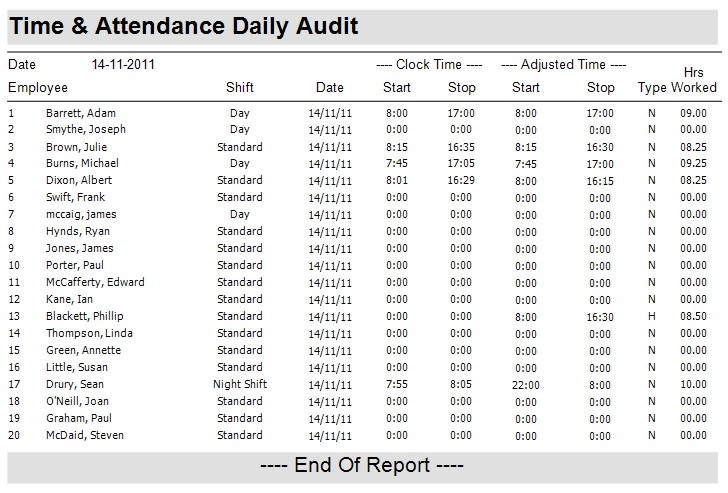Select employee McDaid, Steven

[x=86, y=436]
